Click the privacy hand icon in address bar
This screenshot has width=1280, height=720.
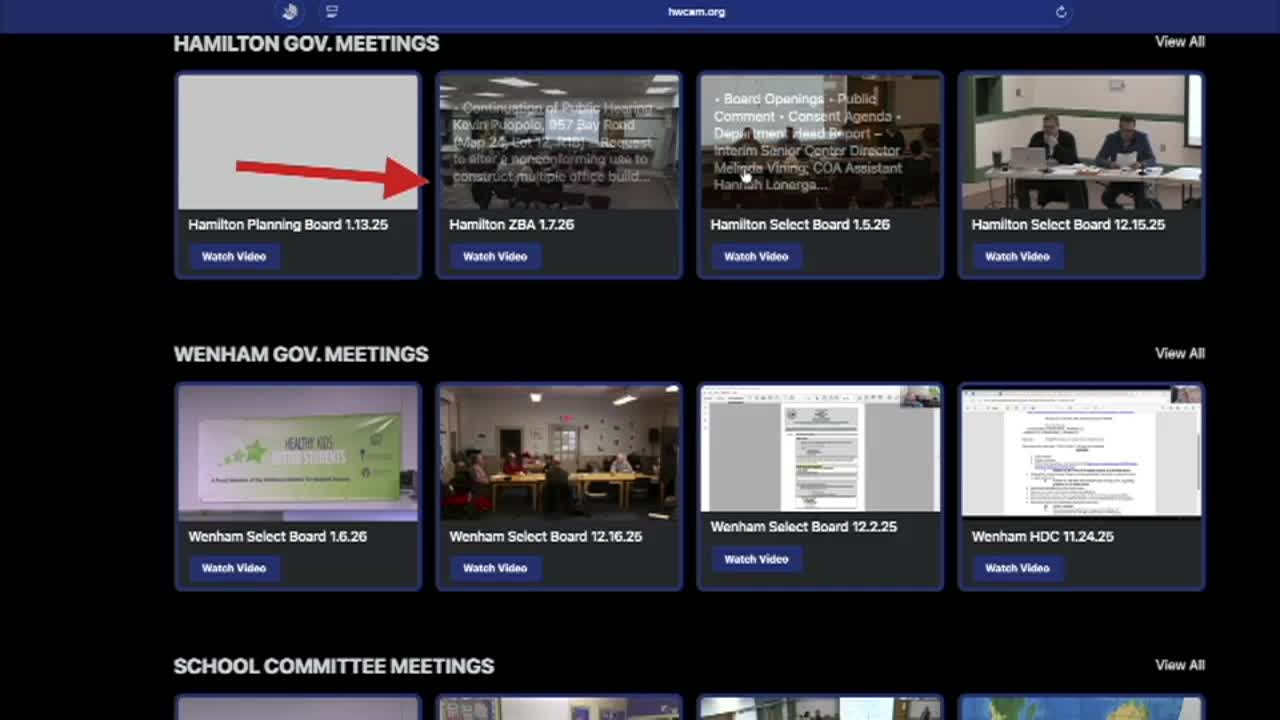(x=290, y=12)
